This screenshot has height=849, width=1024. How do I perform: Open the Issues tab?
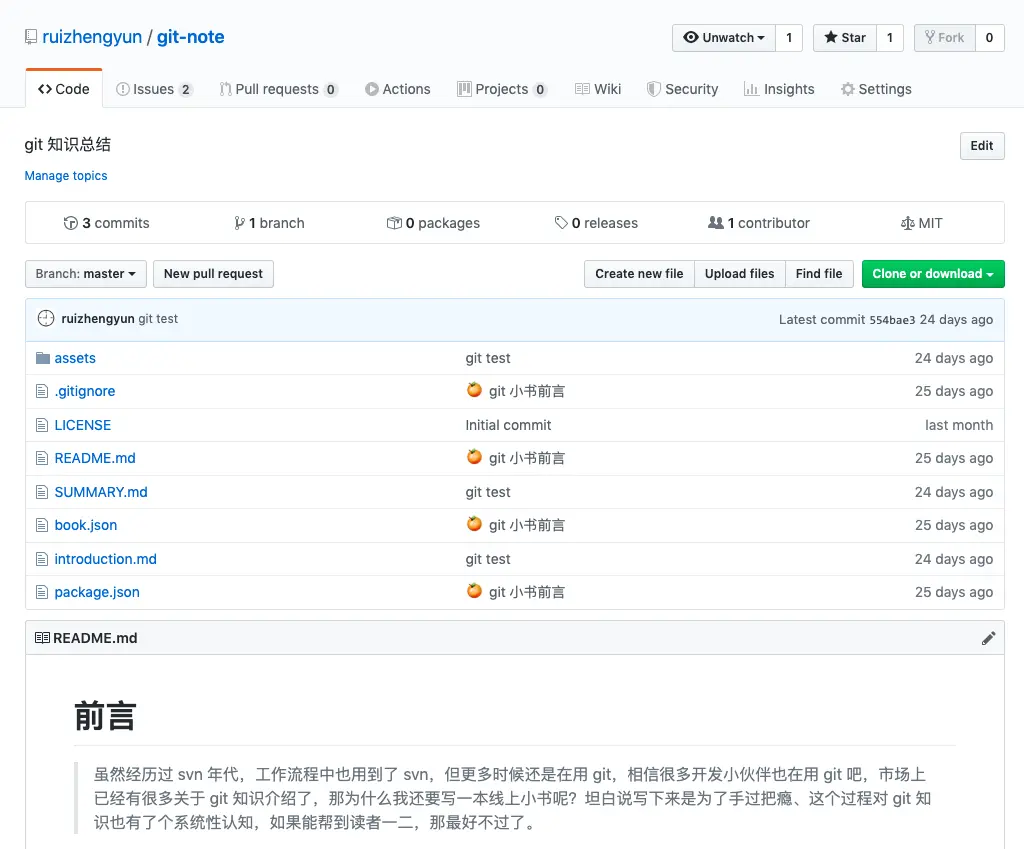tap(154, 89)
